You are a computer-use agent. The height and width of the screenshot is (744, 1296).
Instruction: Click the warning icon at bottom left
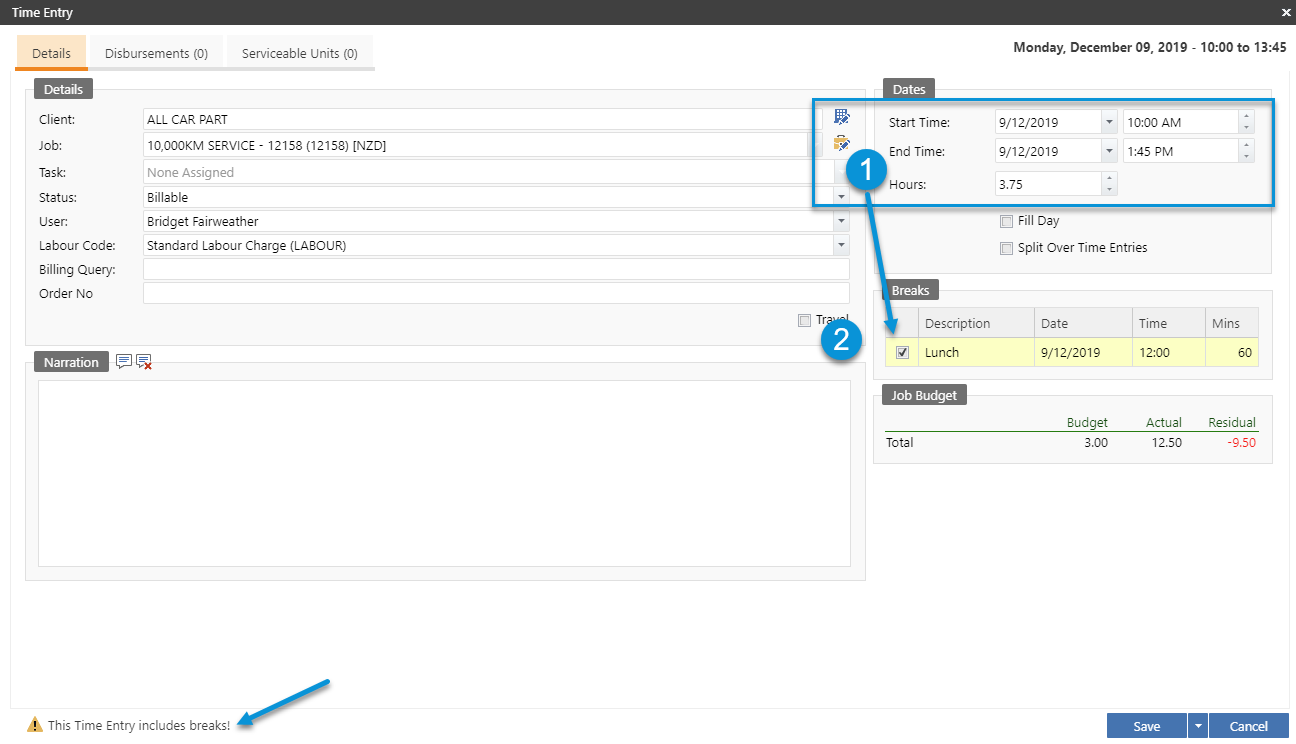(x=35, y=724)
